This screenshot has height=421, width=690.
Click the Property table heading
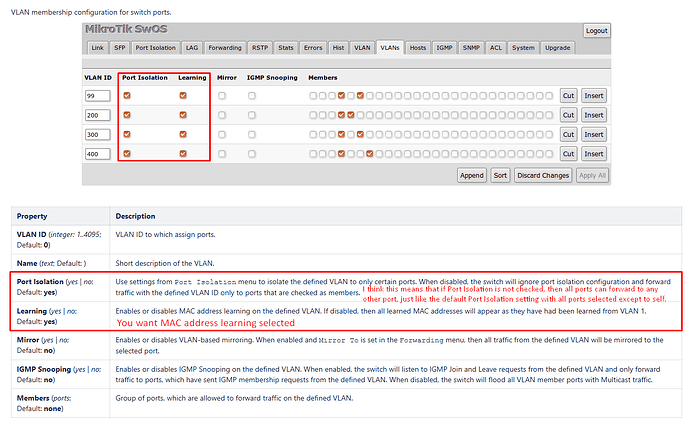pyautogui.click(x=32, y=216)
